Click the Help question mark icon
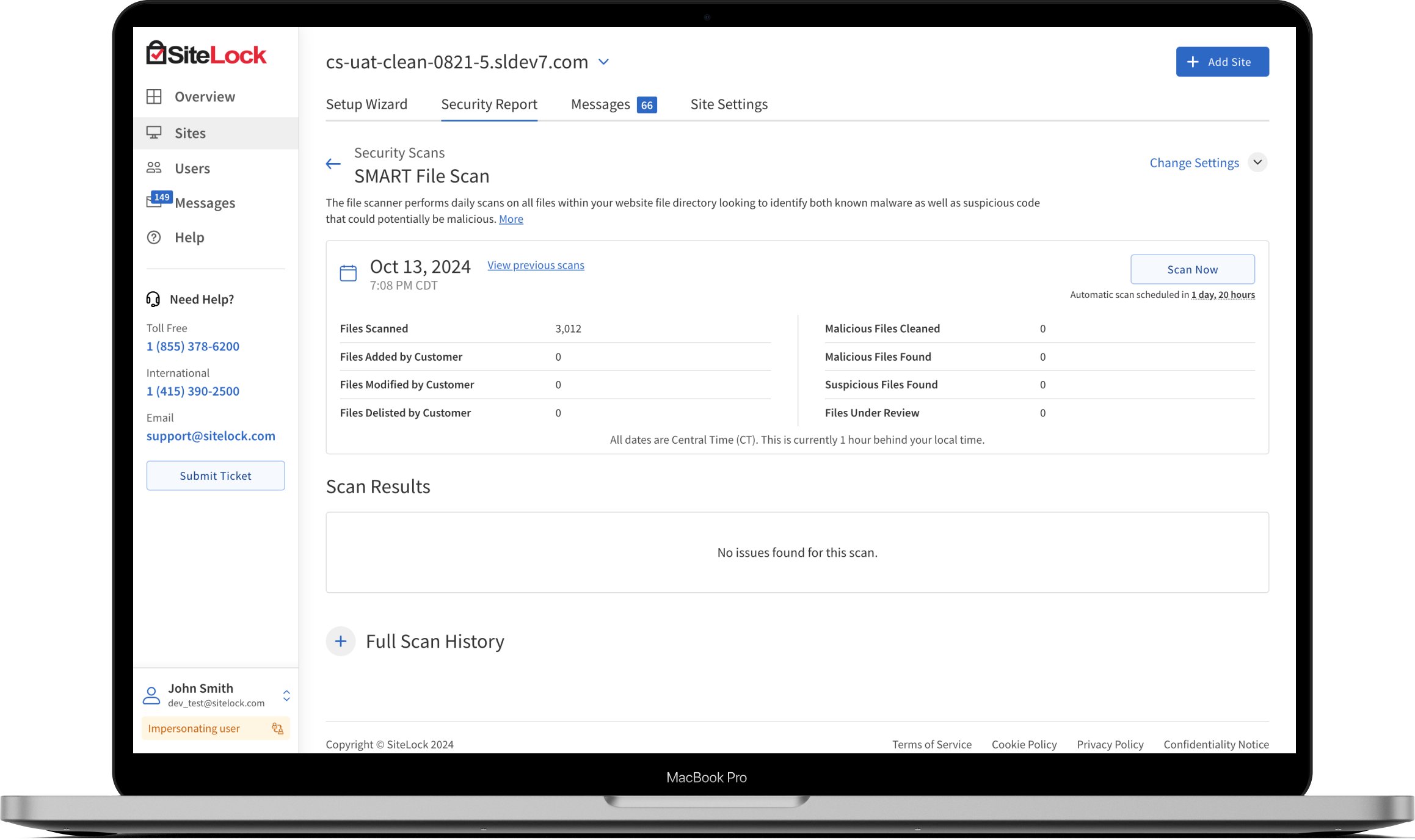1415x840 pixels. click(154, 237)
